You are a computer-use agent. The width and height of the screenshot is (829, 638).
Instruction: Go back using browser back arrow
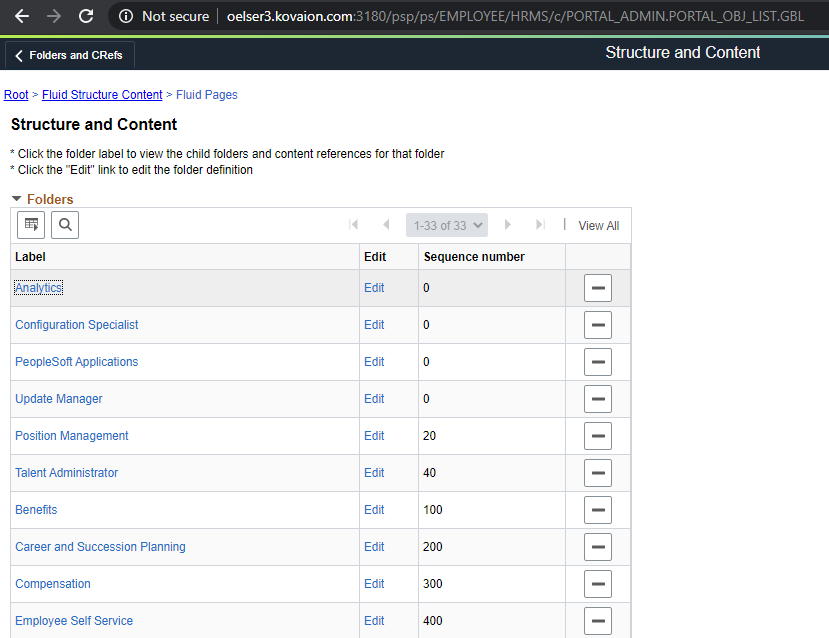click(22, 16)
